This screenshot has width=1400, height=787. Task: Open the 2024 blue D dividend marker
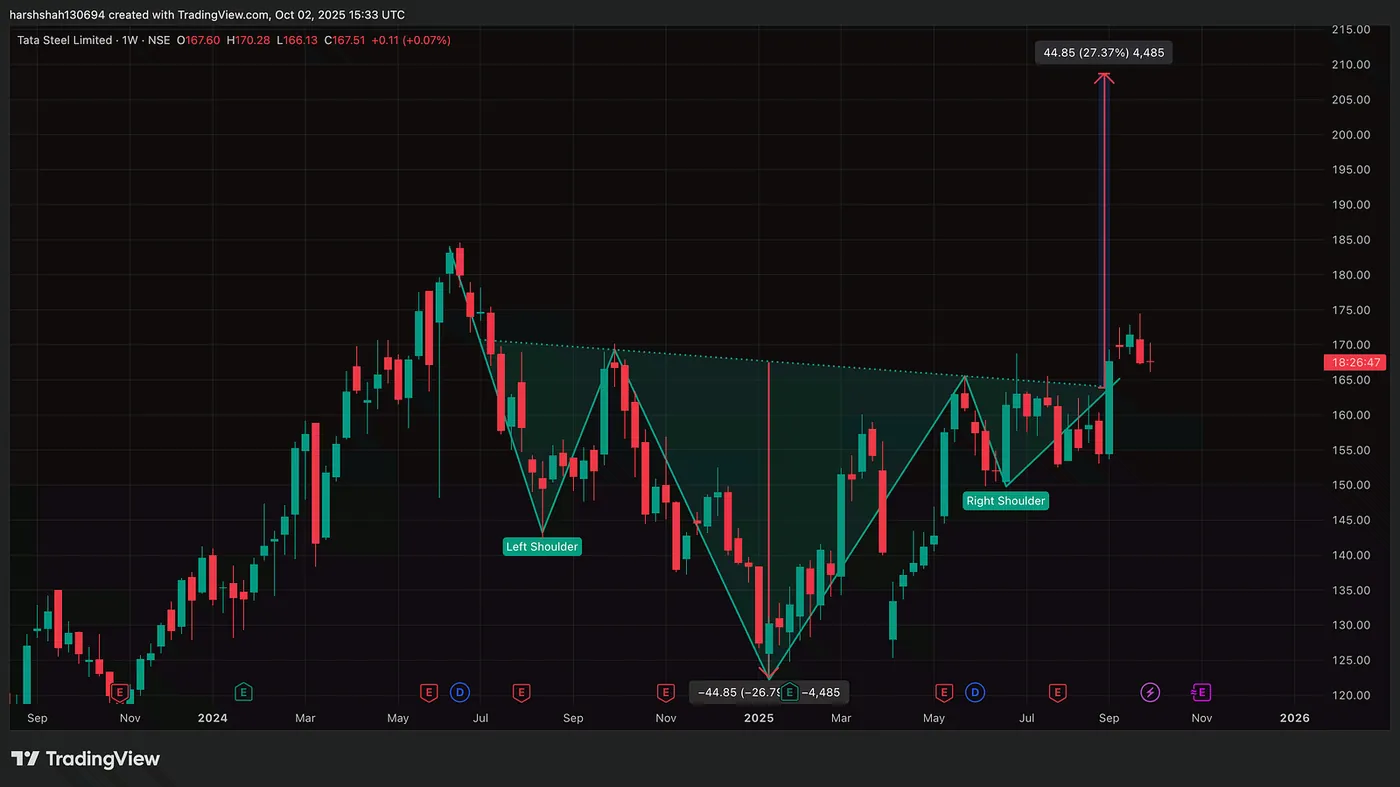(459, 691)
